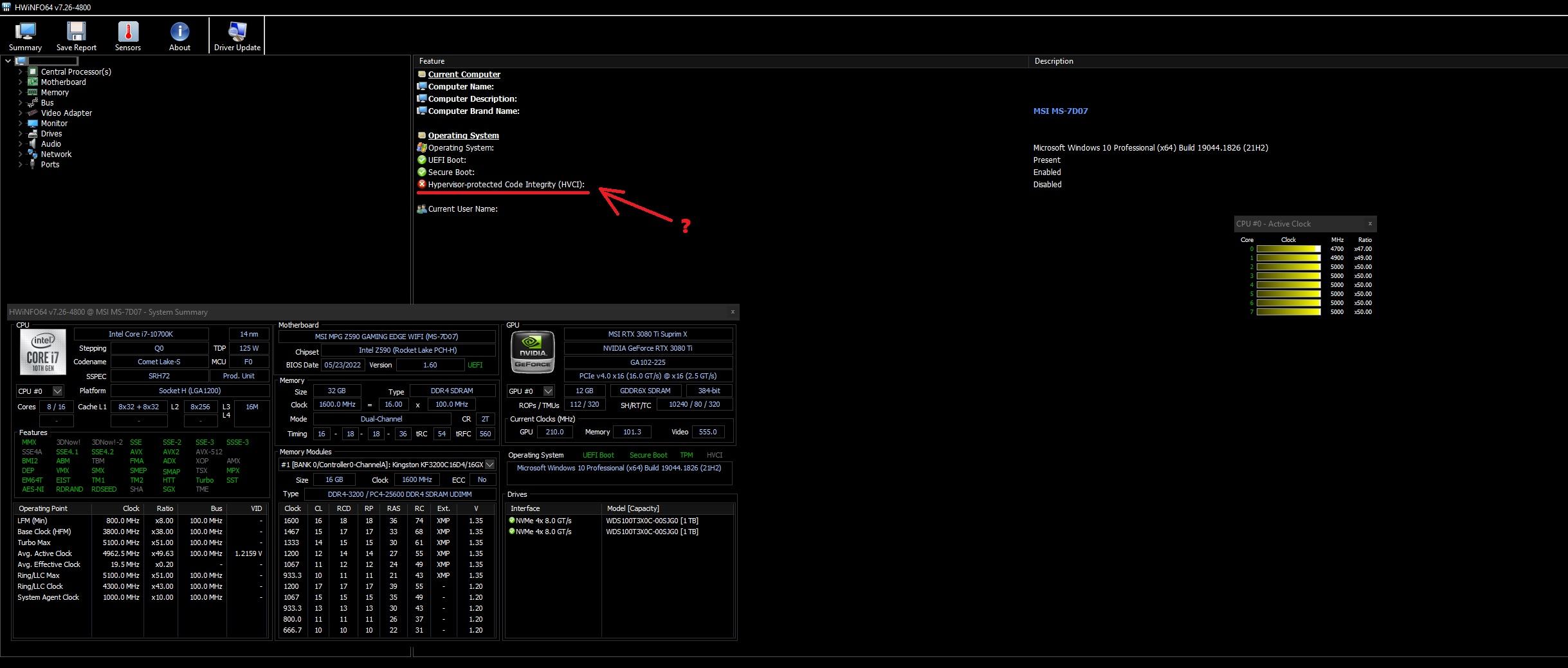
Task: Click the Avg. Active Clock row
Action: [140, 553]
